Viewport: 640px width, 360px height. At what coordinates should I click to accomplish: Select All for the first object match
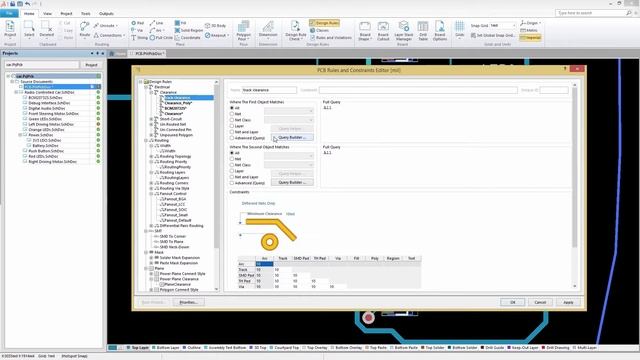pos(232,108)
